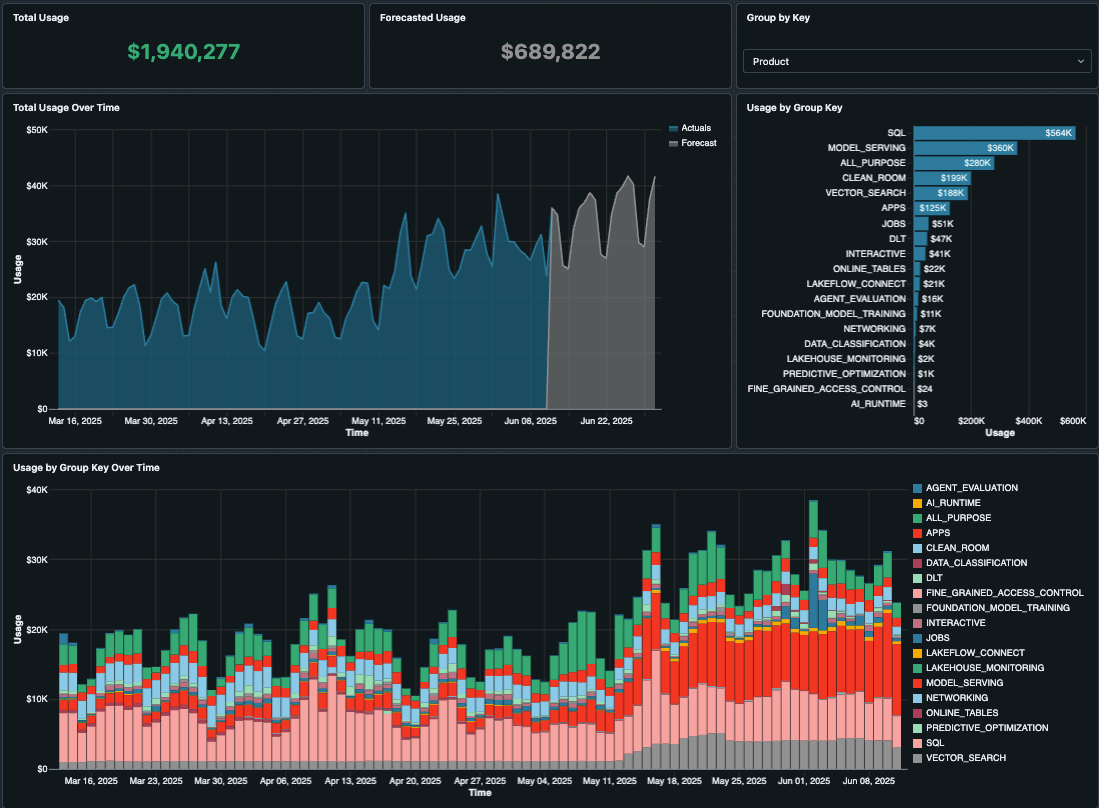1099x808 pixels.
Task: Toggle the Forecast series in the legend
Action: point(698,143)
